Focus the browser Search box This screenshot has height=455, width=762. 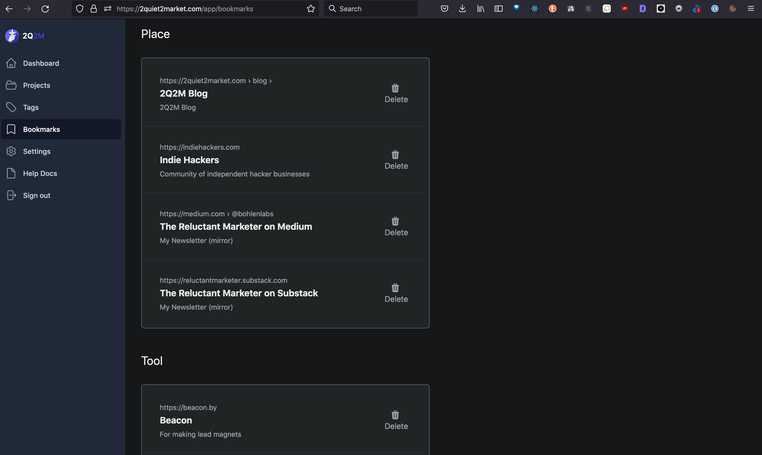click(x=371, y=9)
